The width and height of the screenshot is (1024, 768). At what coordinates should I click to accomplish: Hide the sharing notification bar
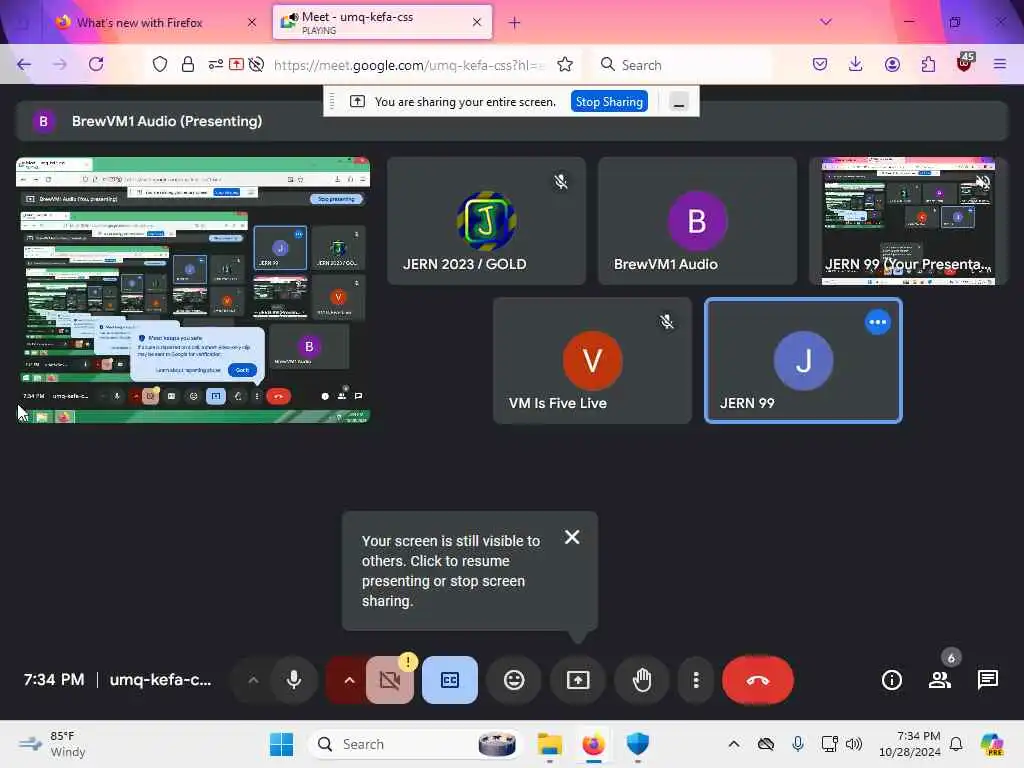[679, 102]
